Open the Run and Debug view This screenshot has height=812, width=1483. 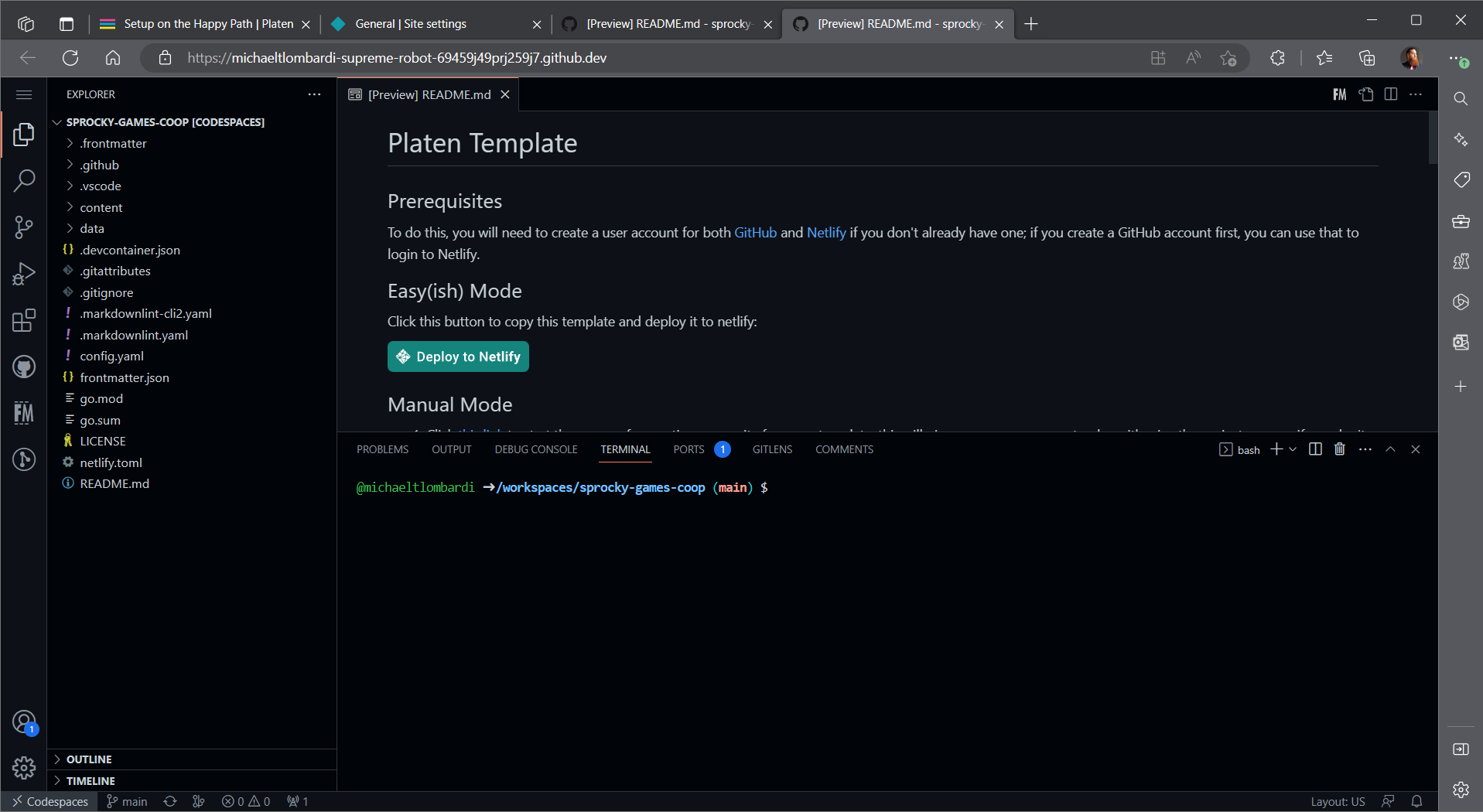pos(24,274)
